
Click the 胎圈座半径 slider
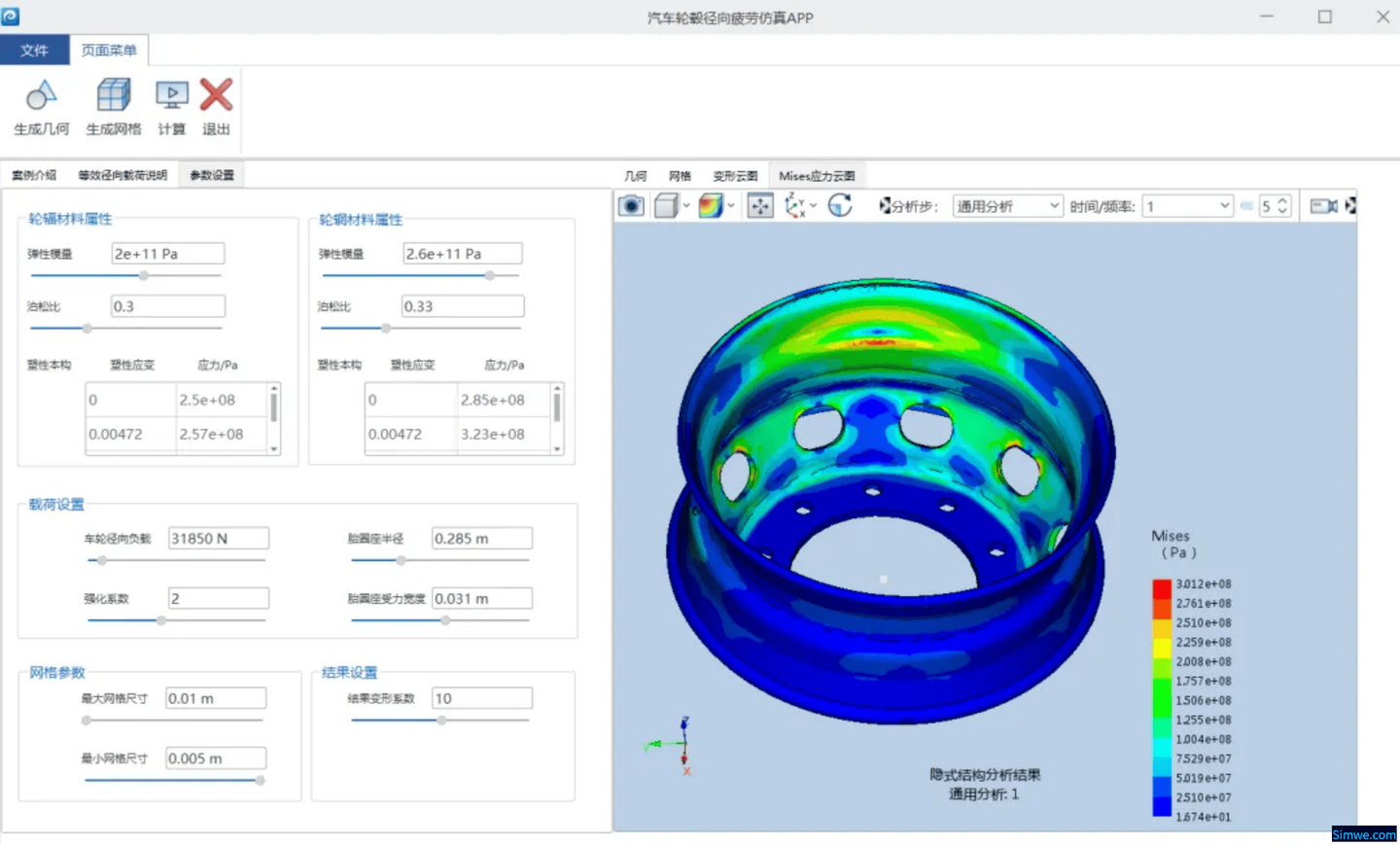click(440, 561)
